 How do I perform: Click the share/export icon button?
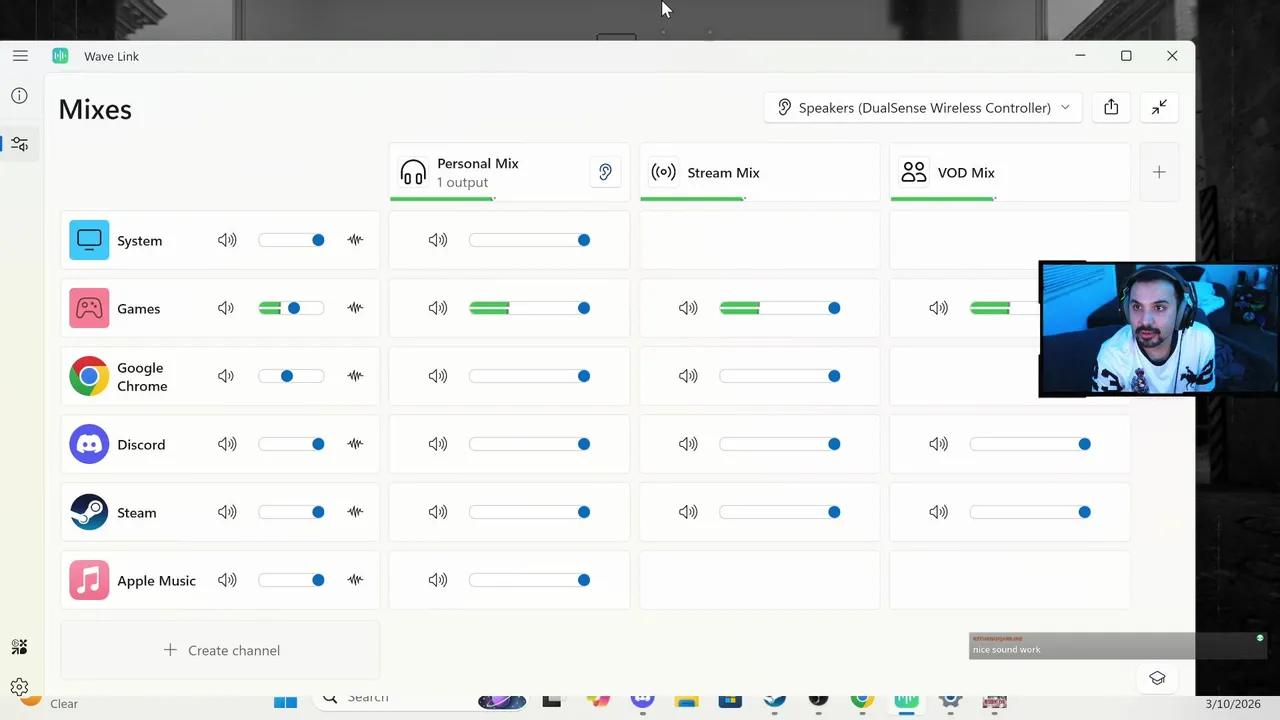coord(1111,107)
